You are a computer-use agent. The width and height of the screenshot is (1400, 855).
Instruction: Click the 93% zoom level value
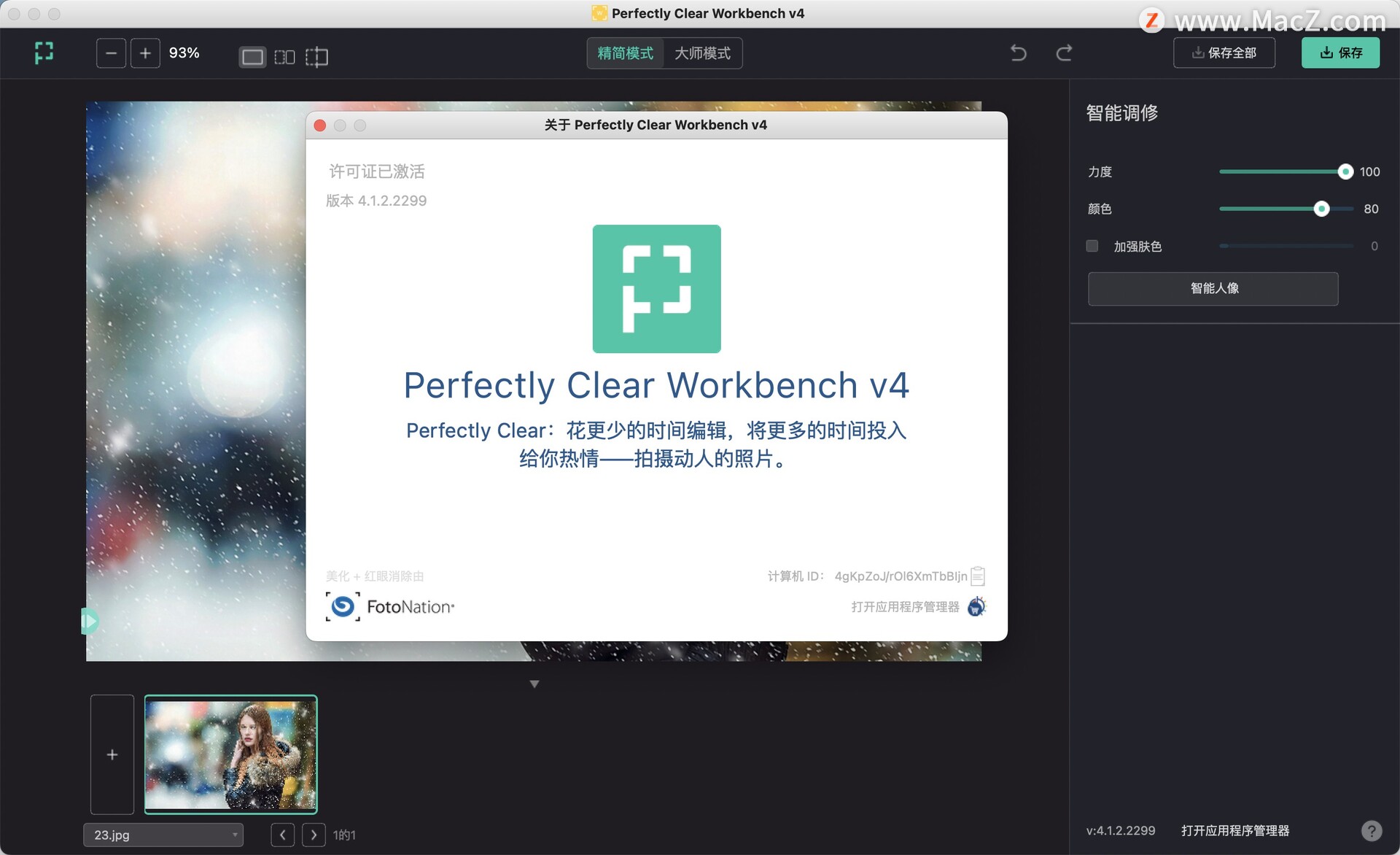pyautogui.click(x=184, y=53)
